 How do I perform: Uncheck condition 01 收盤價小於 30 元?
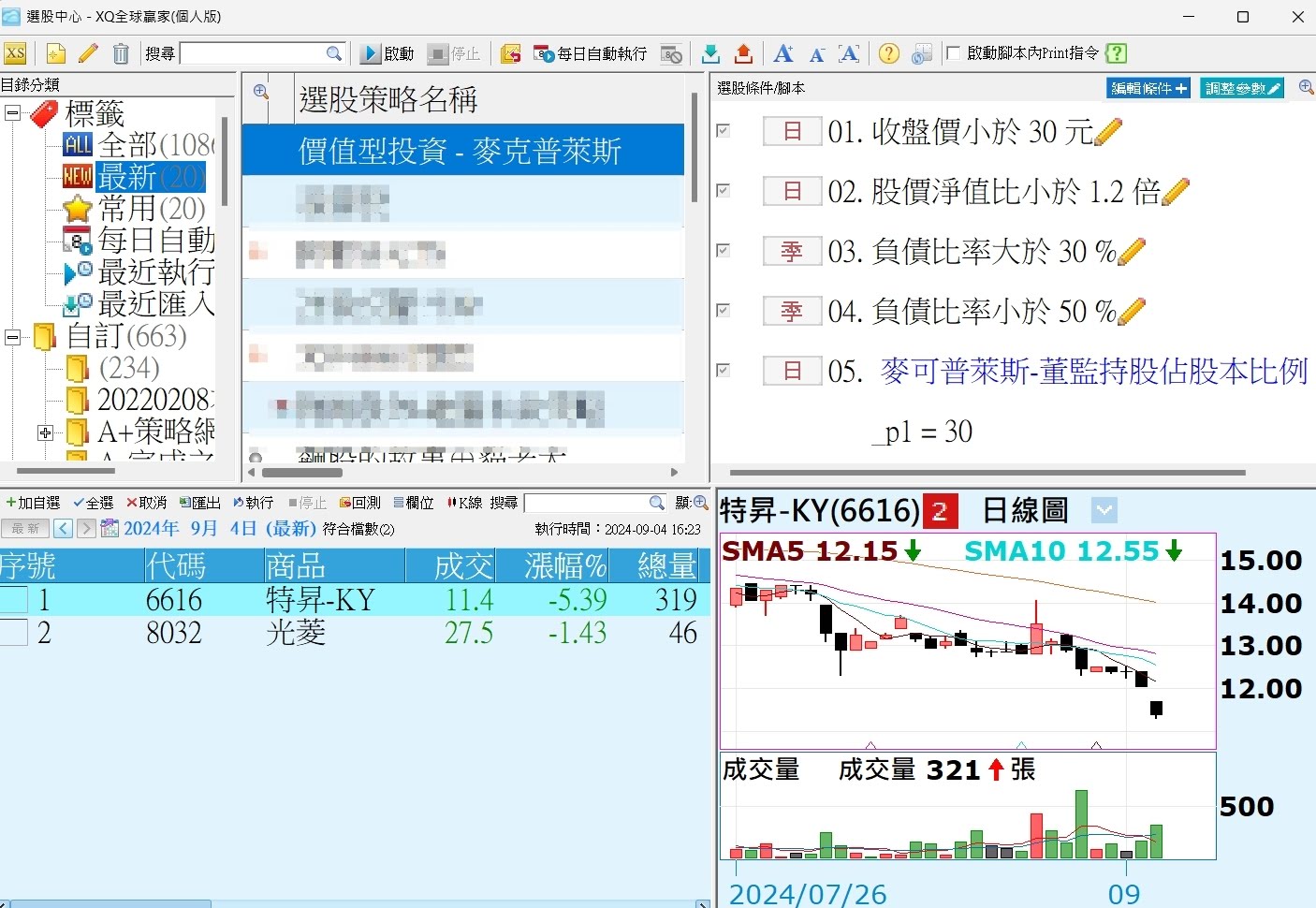724,131
